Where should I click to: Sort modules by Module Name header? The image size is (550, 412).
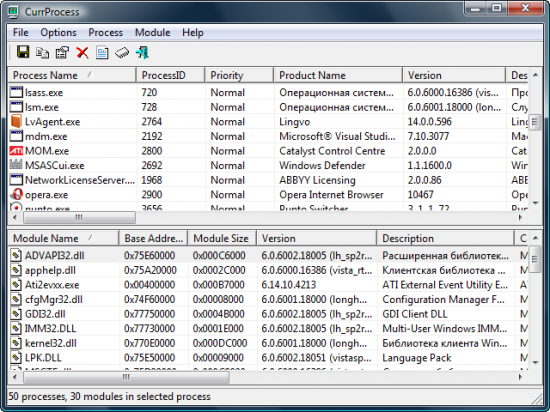click(x=63, y=238)
